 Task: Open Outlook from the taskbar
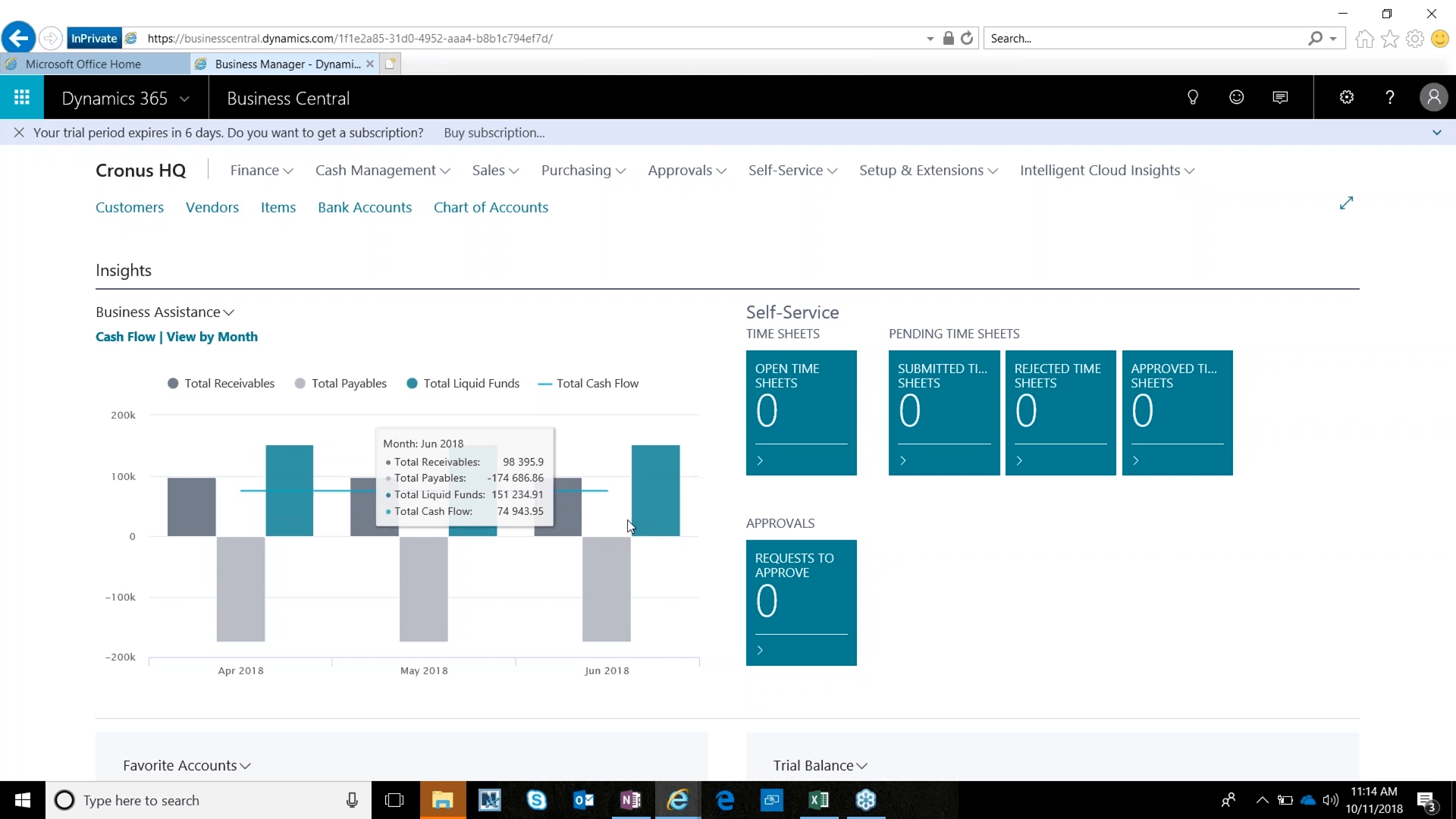click(x=584, y=800)
